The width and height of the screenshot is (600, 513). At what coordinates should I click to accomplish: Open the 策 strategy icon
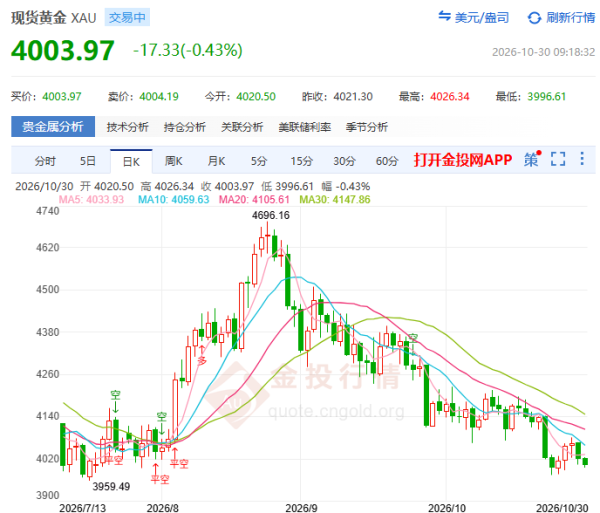pyautogui.click(x=532, y=159)
